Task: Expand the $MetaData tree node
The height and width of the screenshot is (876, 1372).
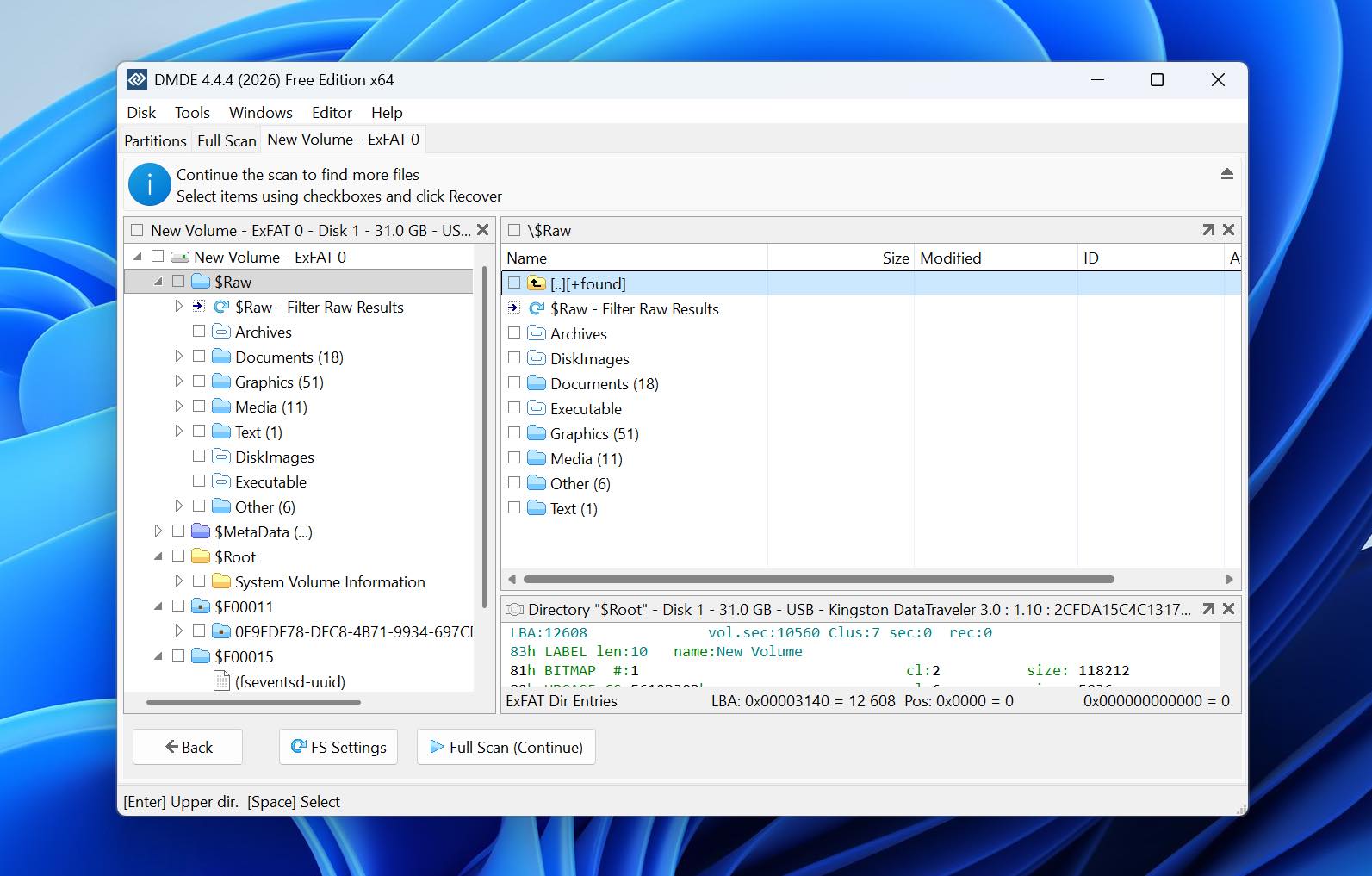Action: click(x=158, y=531)
